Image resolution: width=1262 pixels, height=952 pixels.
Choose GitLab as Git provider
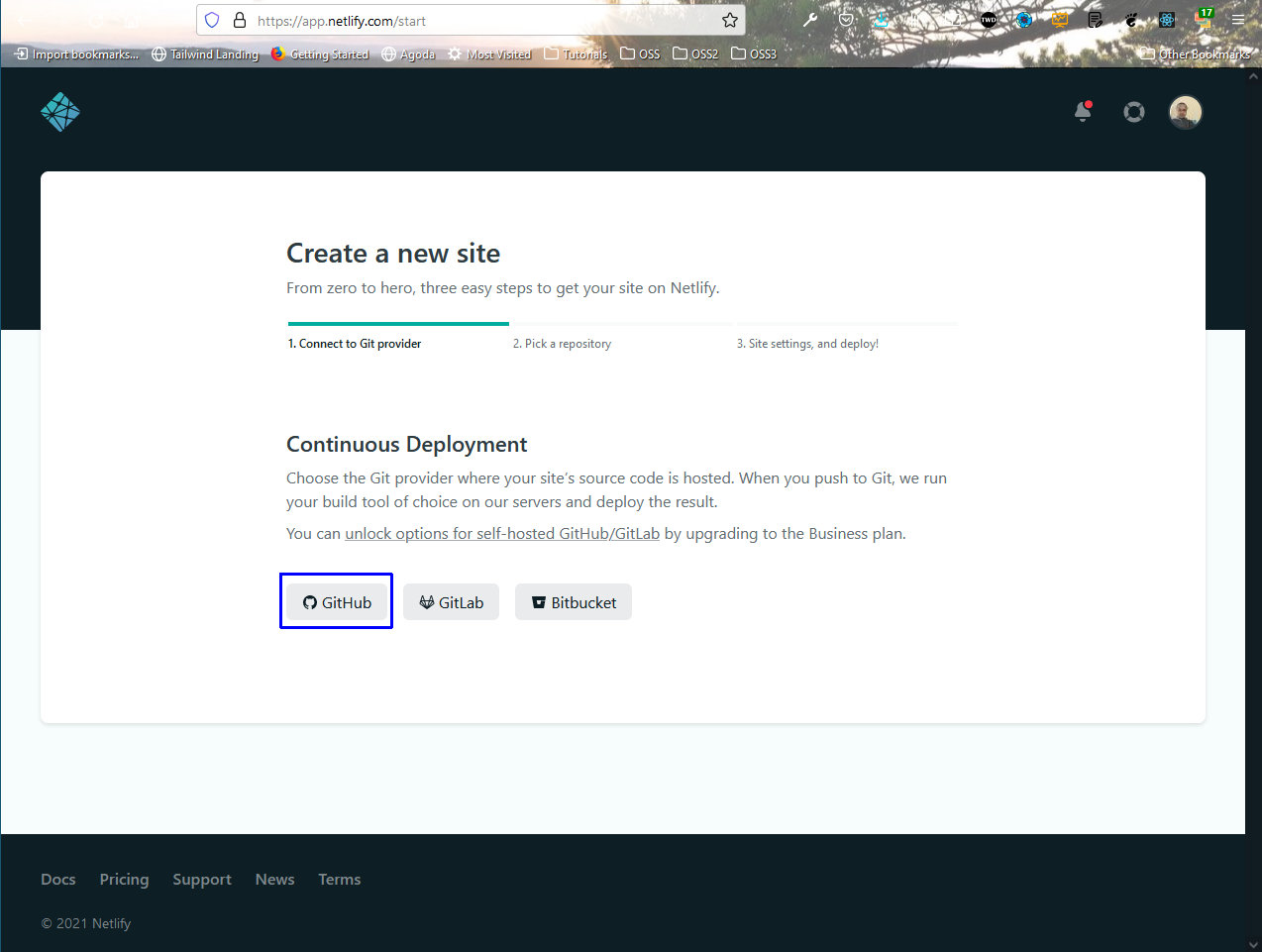(451, 602)
